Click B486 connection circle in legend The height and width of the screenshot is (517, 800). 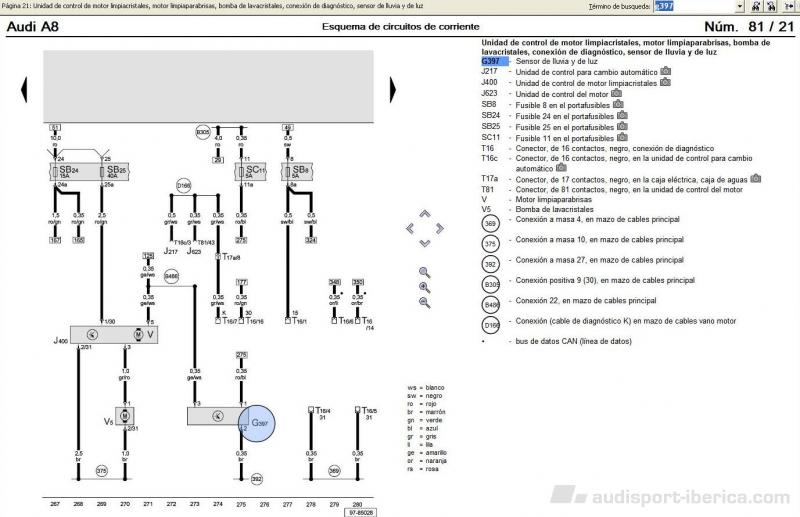(x=490, y=305)
